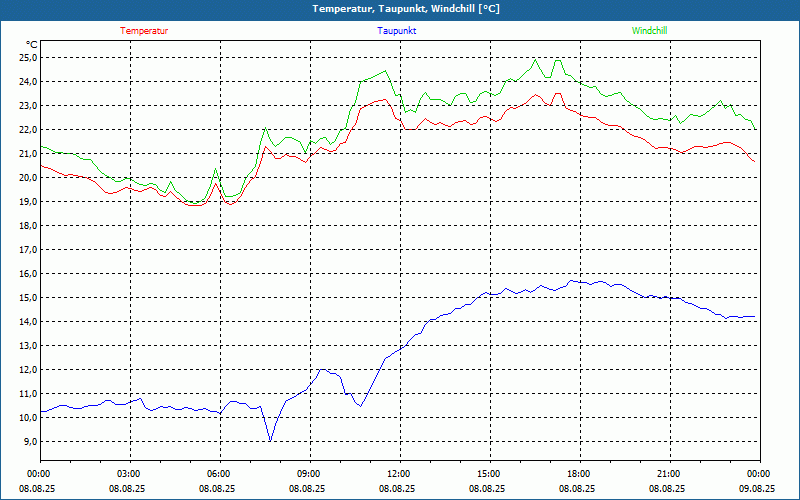Image resolution: width=800 pixels, height=500 pixels.
Task: Click the 17,0 y-axis value
Action: [28, 249]
